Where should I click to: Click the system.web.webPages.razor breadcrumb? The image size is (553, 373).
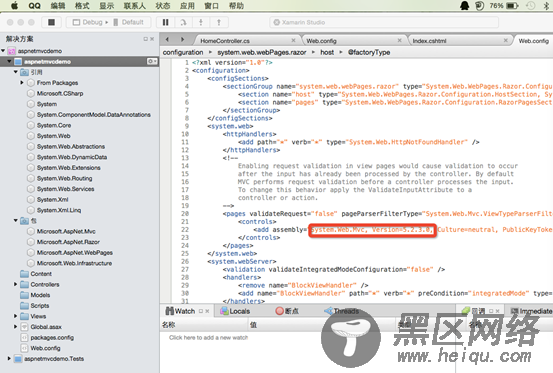pyautogui.click(x=262, y=52)
